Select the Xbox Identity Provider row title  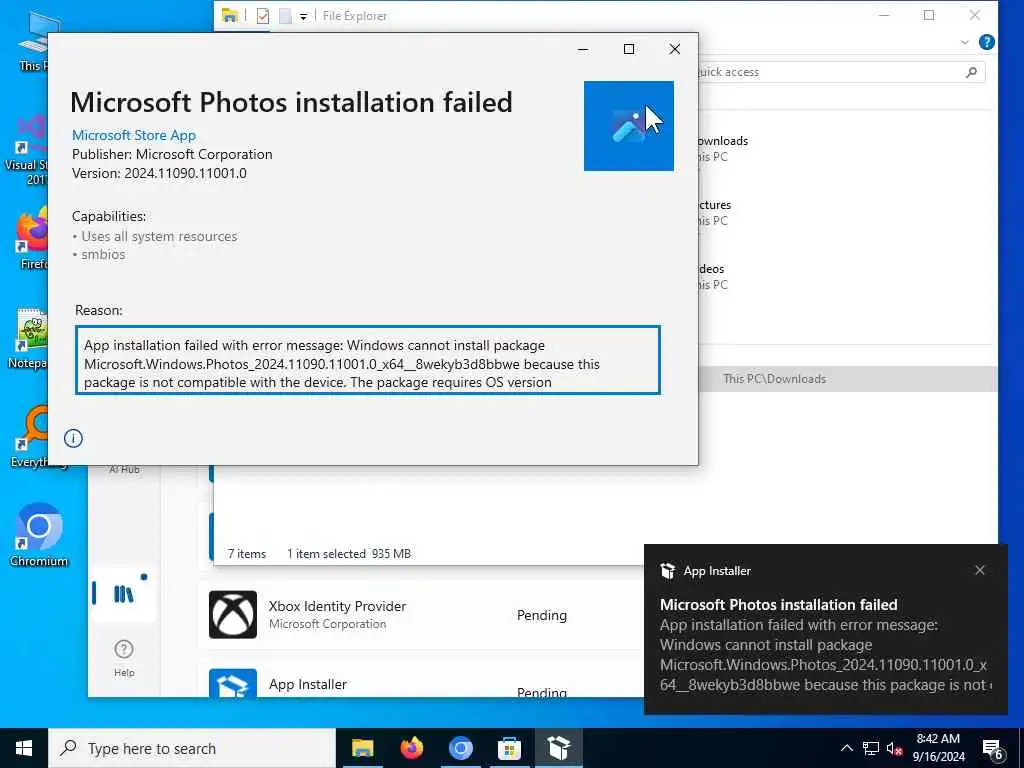tap(337, 606)
